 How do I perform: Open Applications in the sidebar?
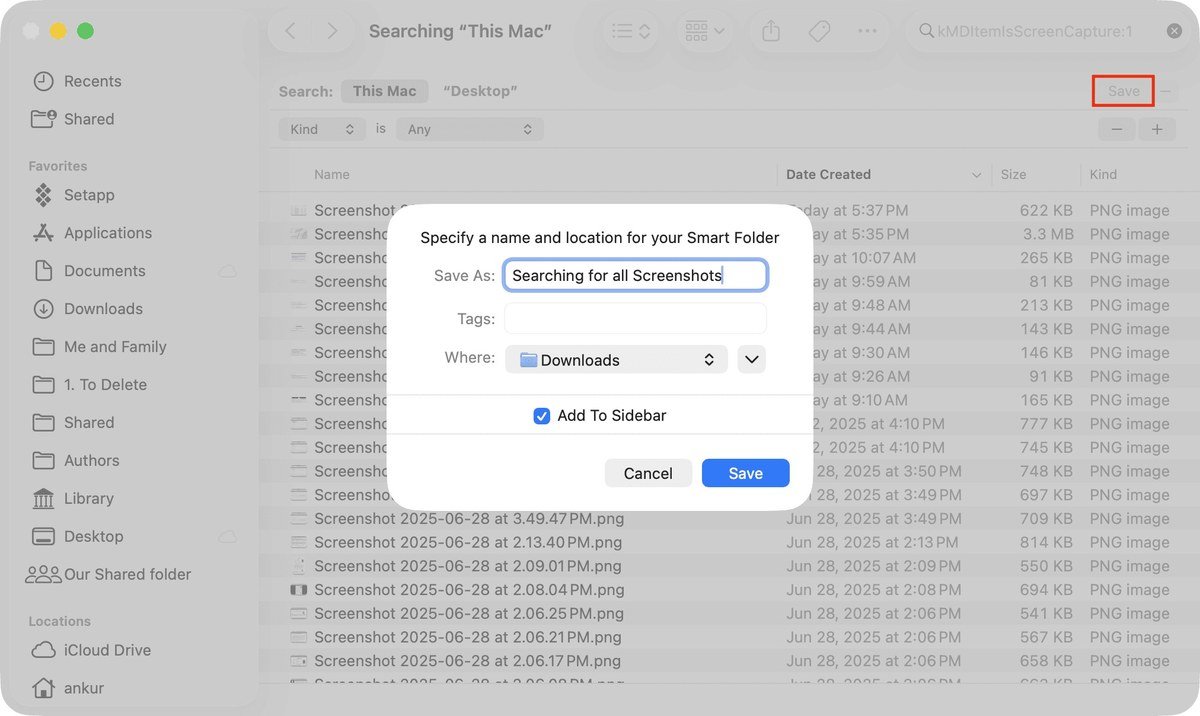point(107,233)
